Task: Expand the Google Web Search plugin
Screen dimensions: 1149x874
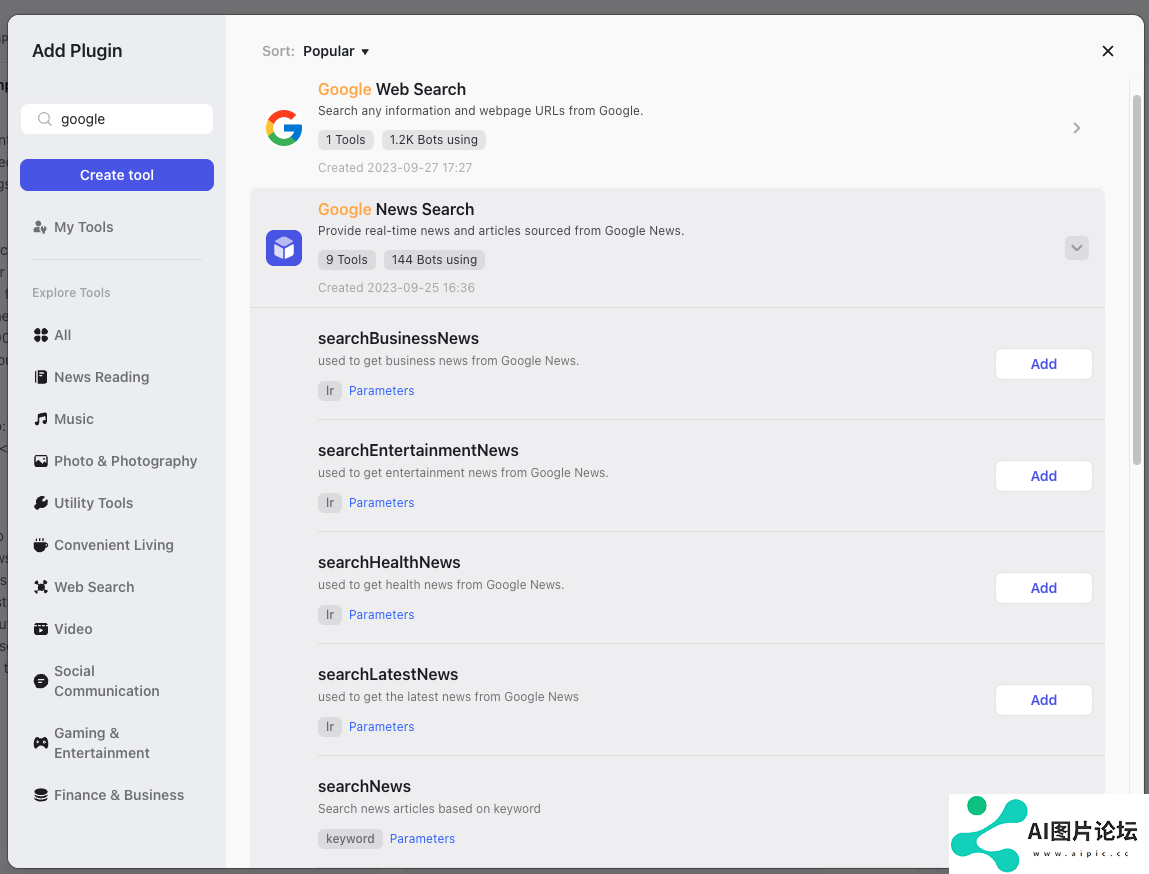Action: click(x=1076, y=128)
